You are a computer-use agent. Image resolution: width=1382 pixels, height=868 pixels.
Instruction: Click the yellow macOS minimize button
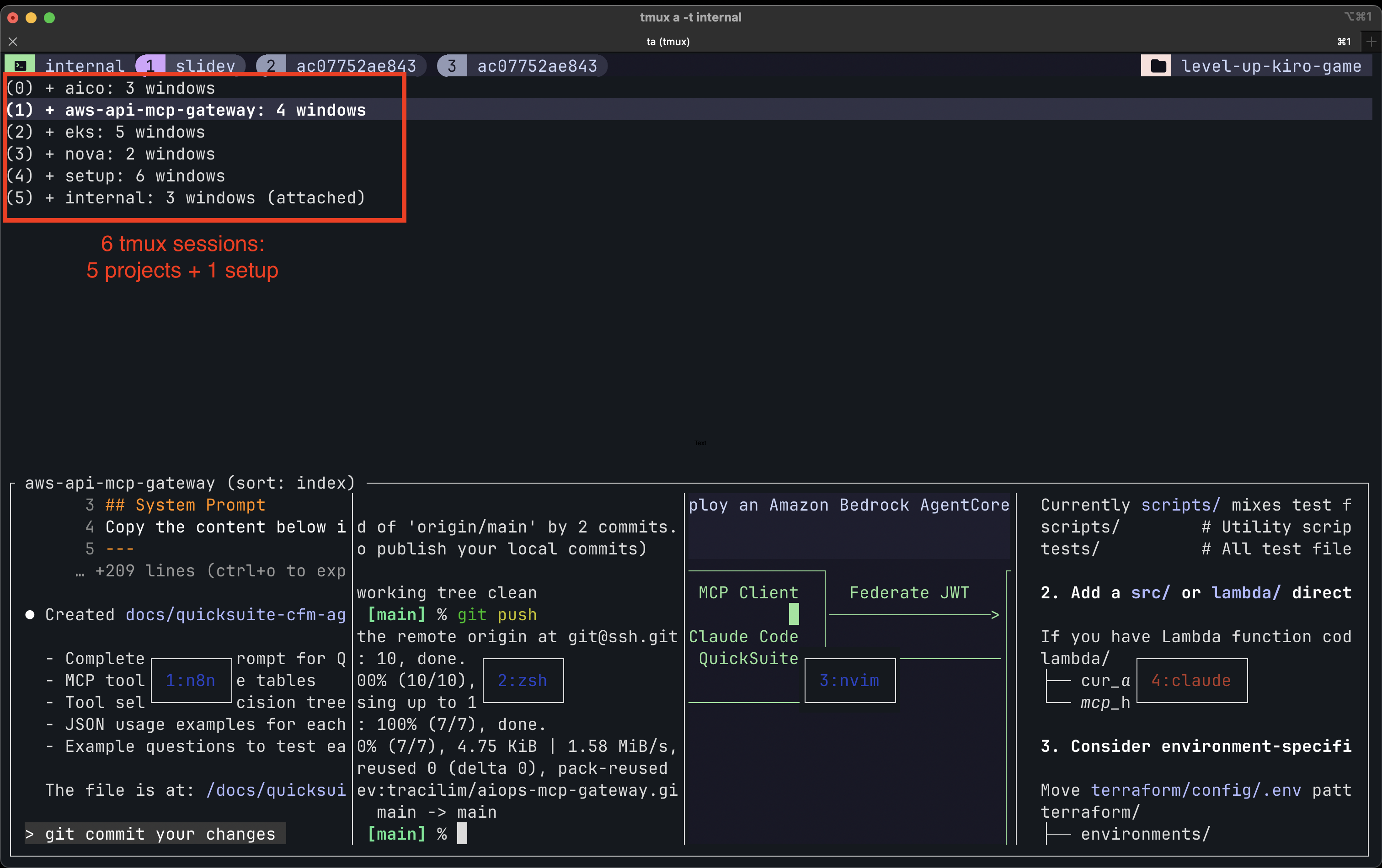pos(32,18)
